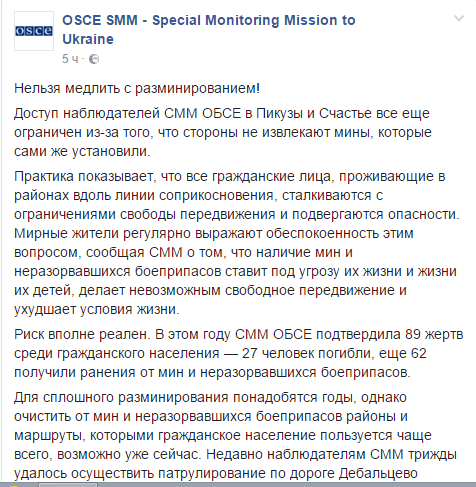The image size is (476, 487).
Task: Click the paragraph starting Для сплошного разминирования
Action: tap(235, 435)
